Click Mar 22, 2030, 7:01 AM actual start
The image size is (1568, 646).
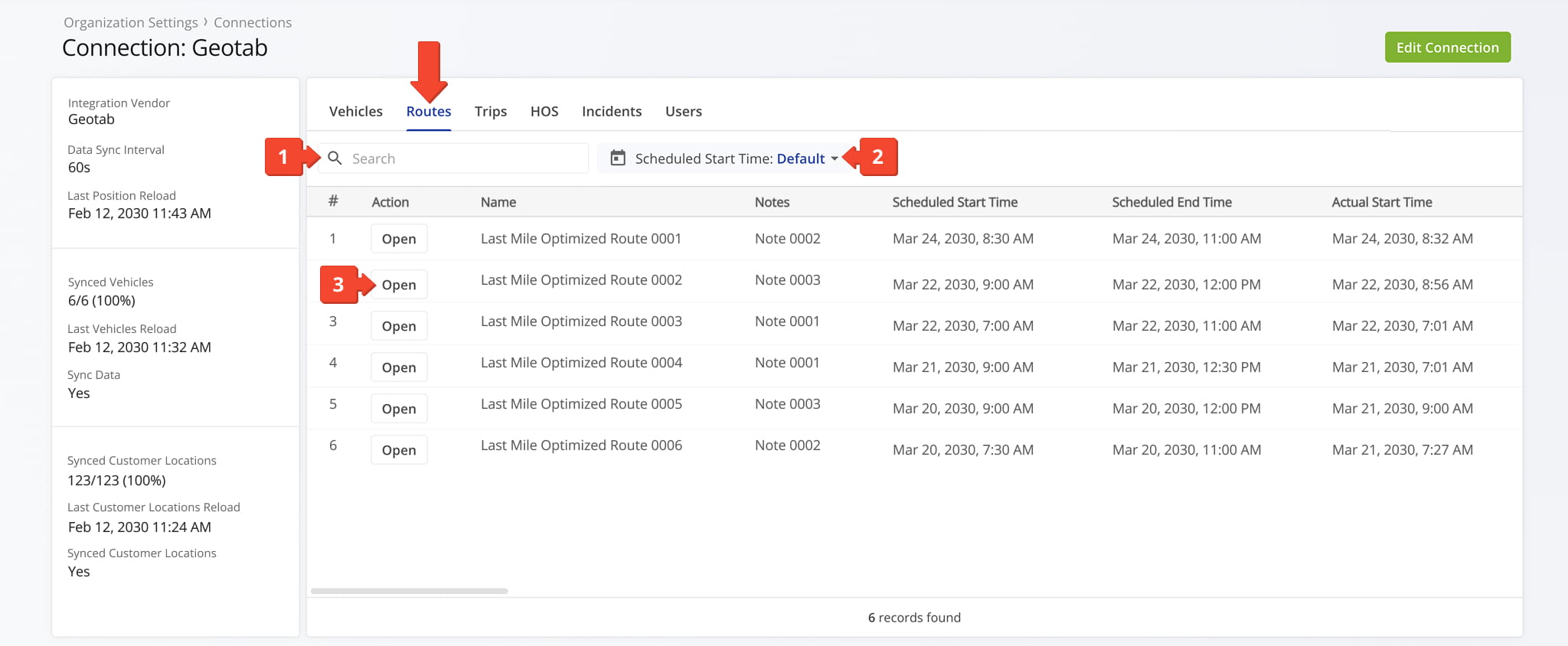click(1402, 326)
